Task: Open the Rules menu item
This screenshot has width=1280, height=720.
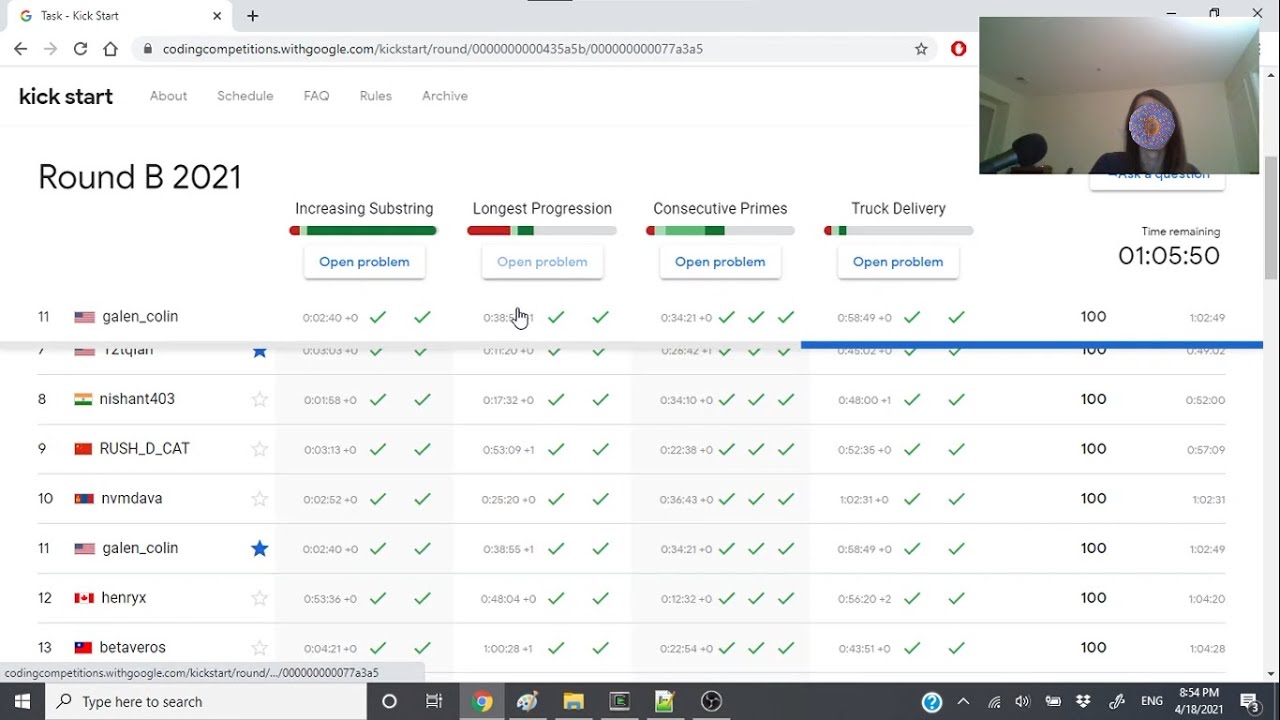Action: [x=375, y=96]
